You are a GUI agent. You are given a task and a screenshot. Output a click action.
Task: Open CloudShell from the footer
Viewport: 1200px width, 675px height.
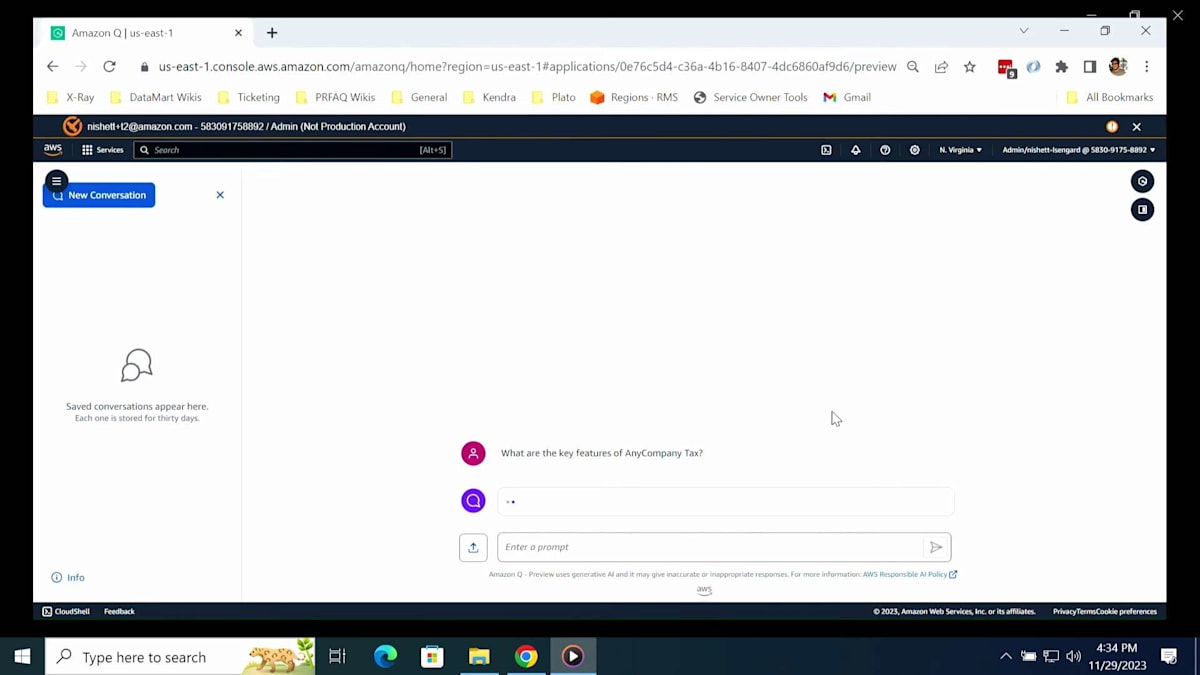coord(66,611)
